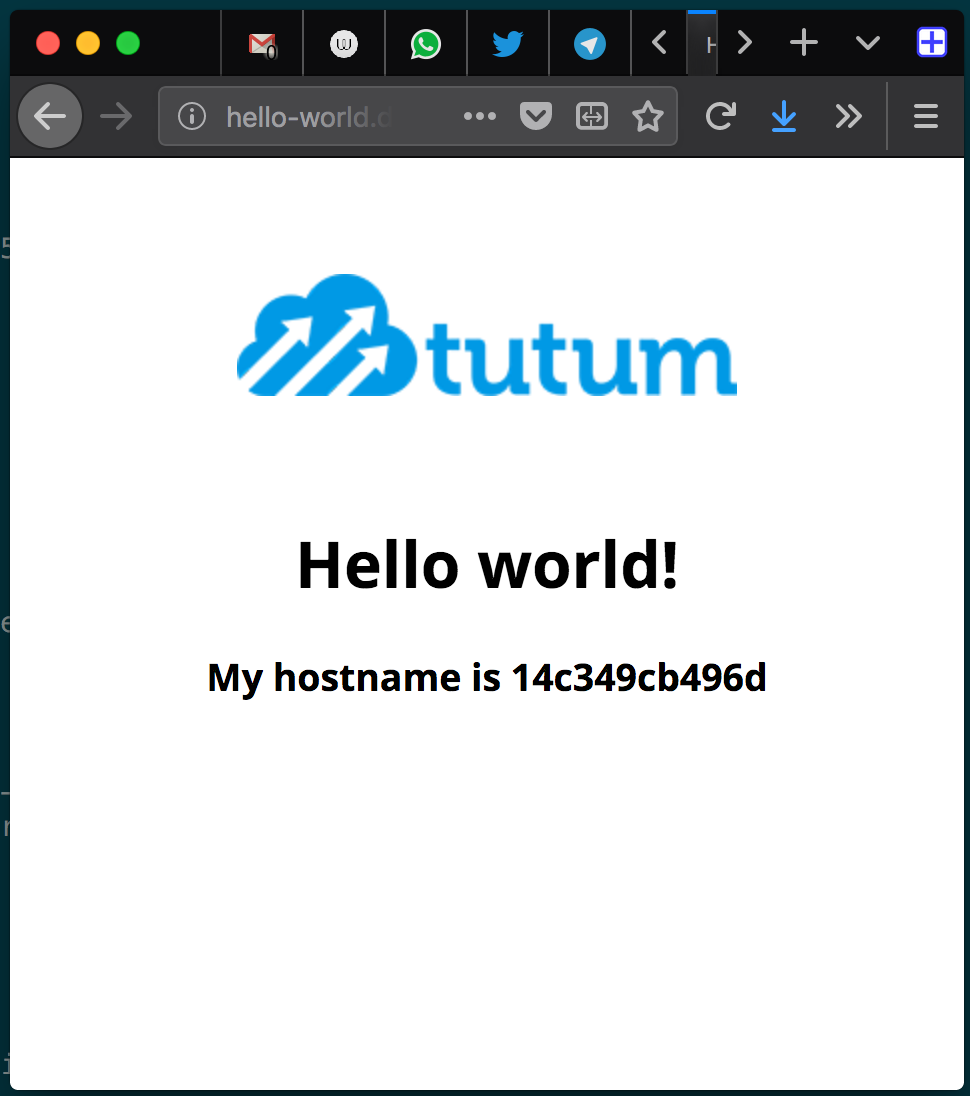Go back to the previous page
The width and height of the screenshot is (970, 1096).
point(50,116)
